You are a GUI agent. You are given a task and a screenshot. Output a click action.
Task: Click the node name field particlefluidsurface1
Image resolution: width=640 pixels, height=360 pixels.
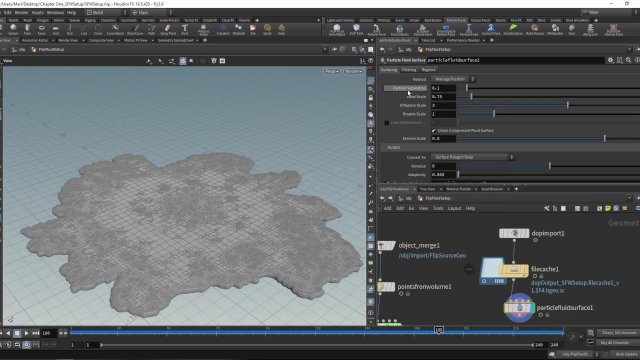click(516, 60)
